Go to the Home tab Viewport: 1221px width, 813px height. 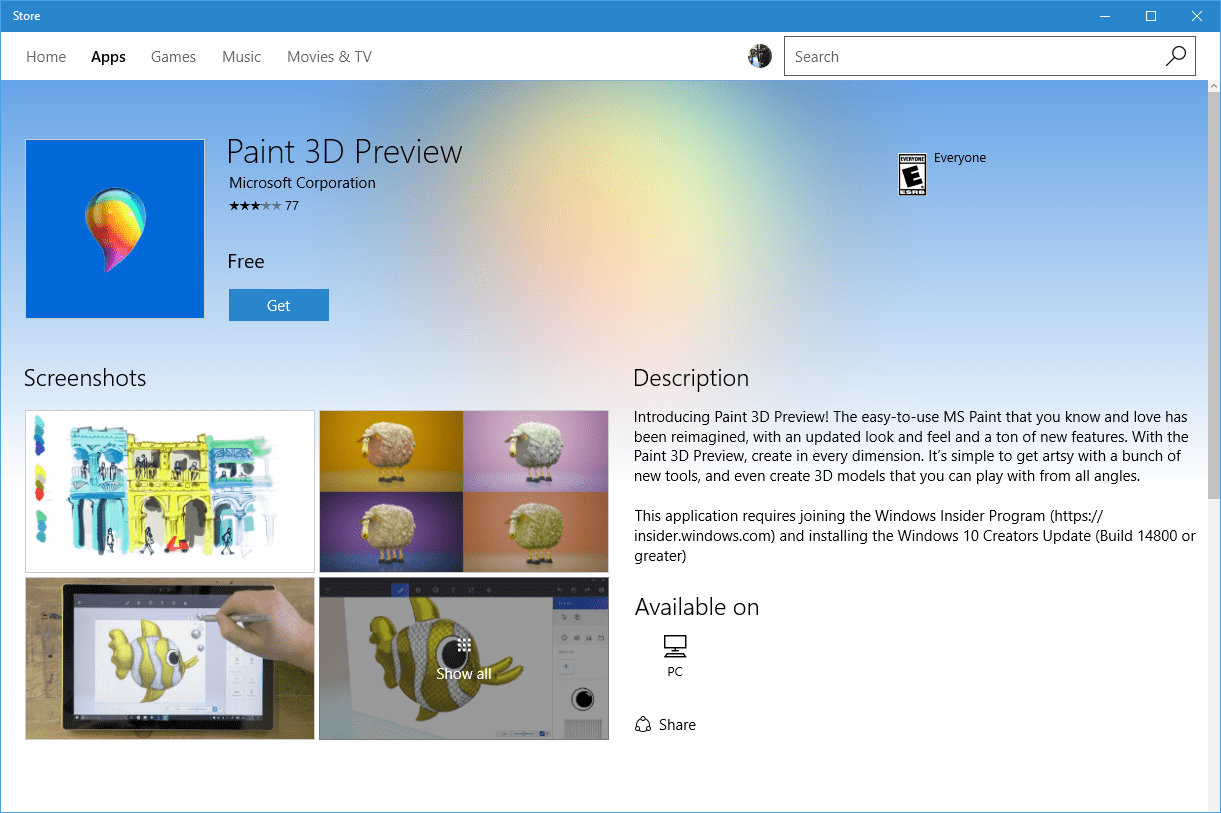coord(45,56)
